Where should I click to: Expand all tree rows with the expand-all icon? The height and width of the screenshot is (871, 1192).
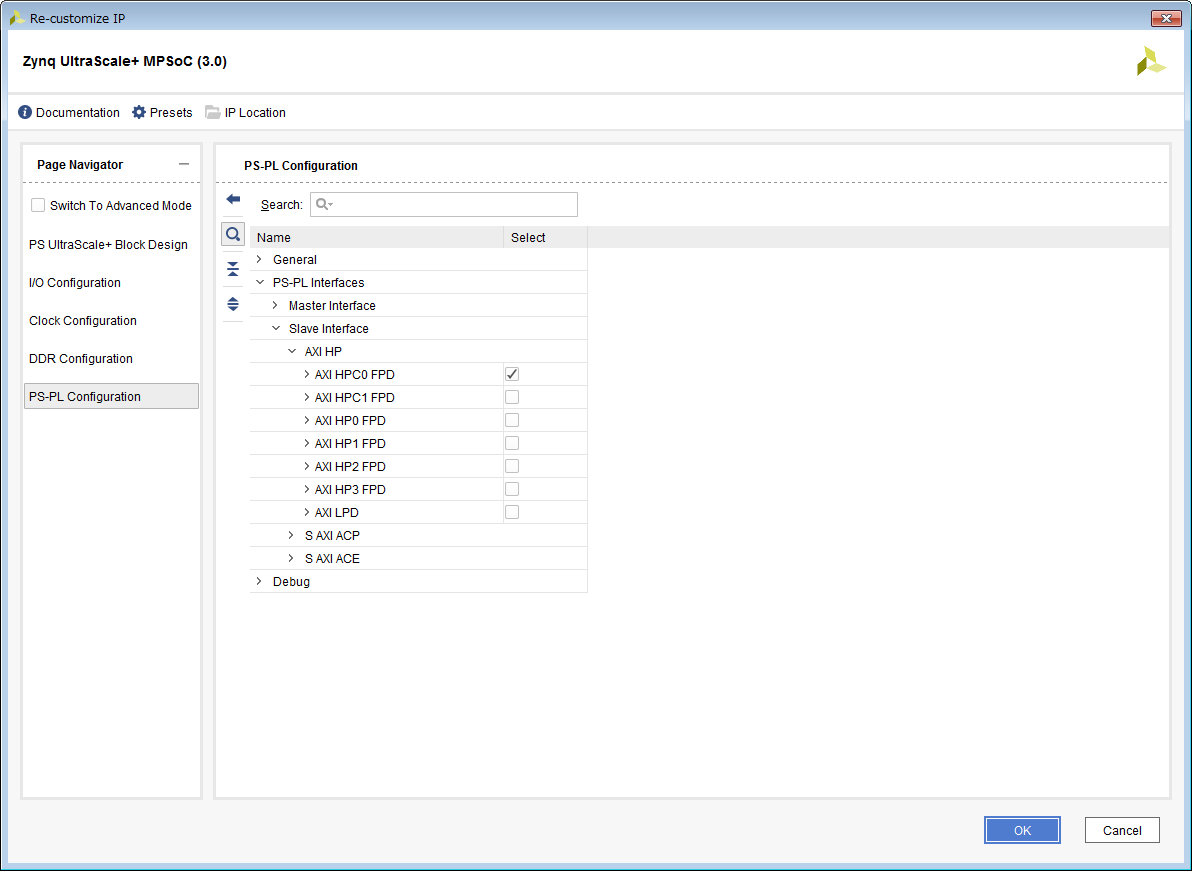[x=232, y=304]
